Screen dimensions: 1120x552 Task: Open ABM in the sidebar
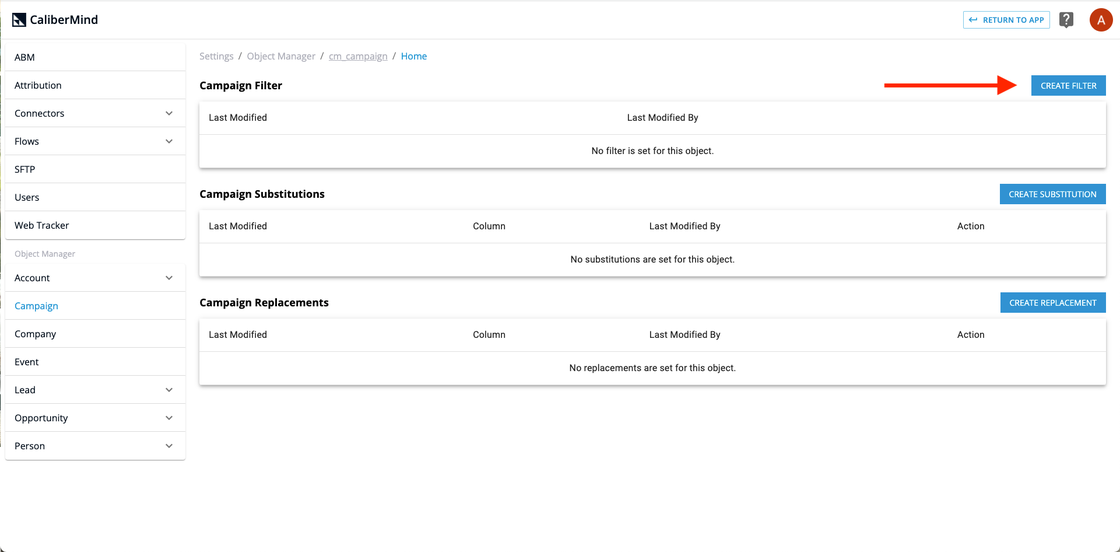tap(95, 57)
